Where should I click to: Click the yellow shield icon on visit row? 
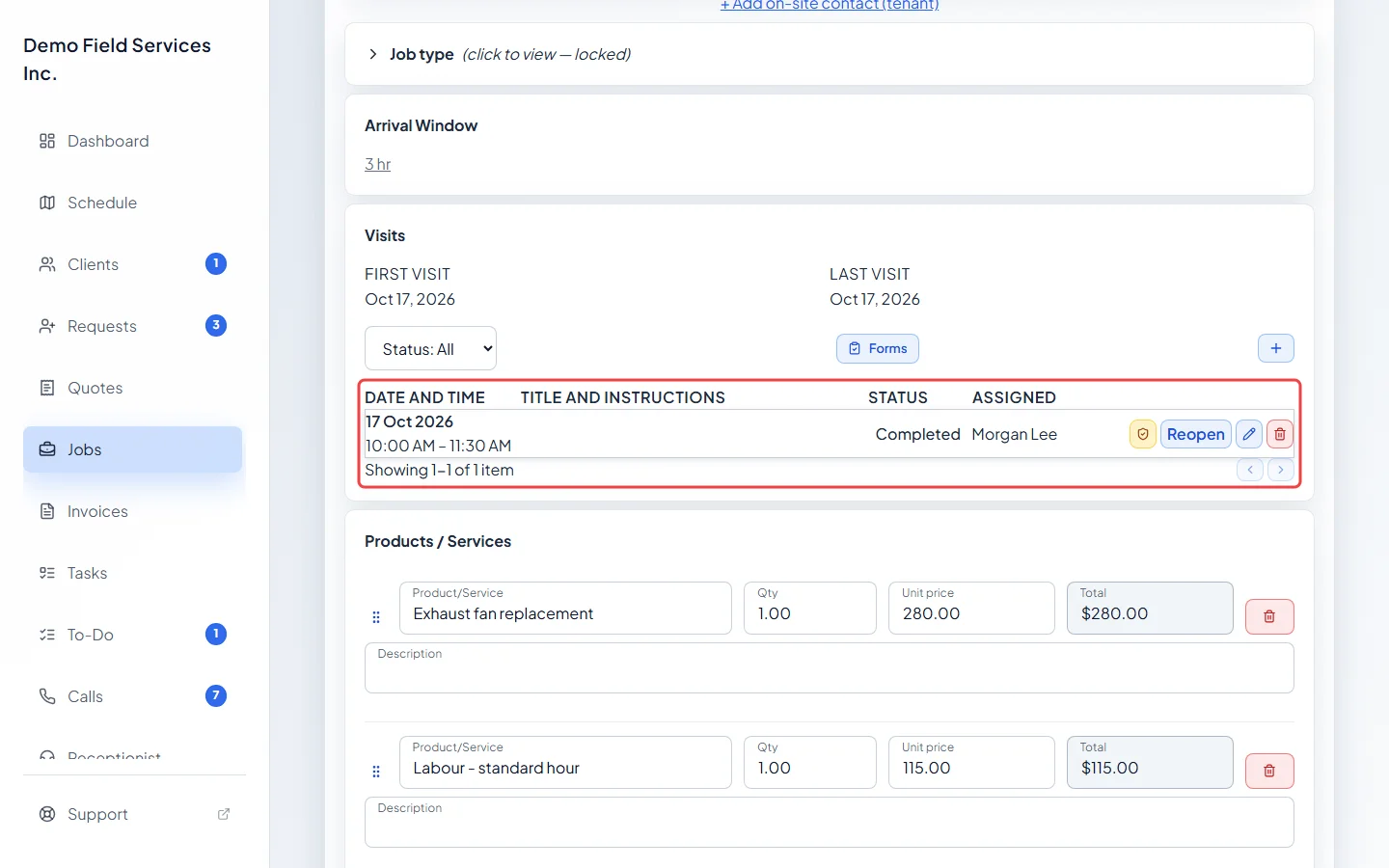[1143, 434]
